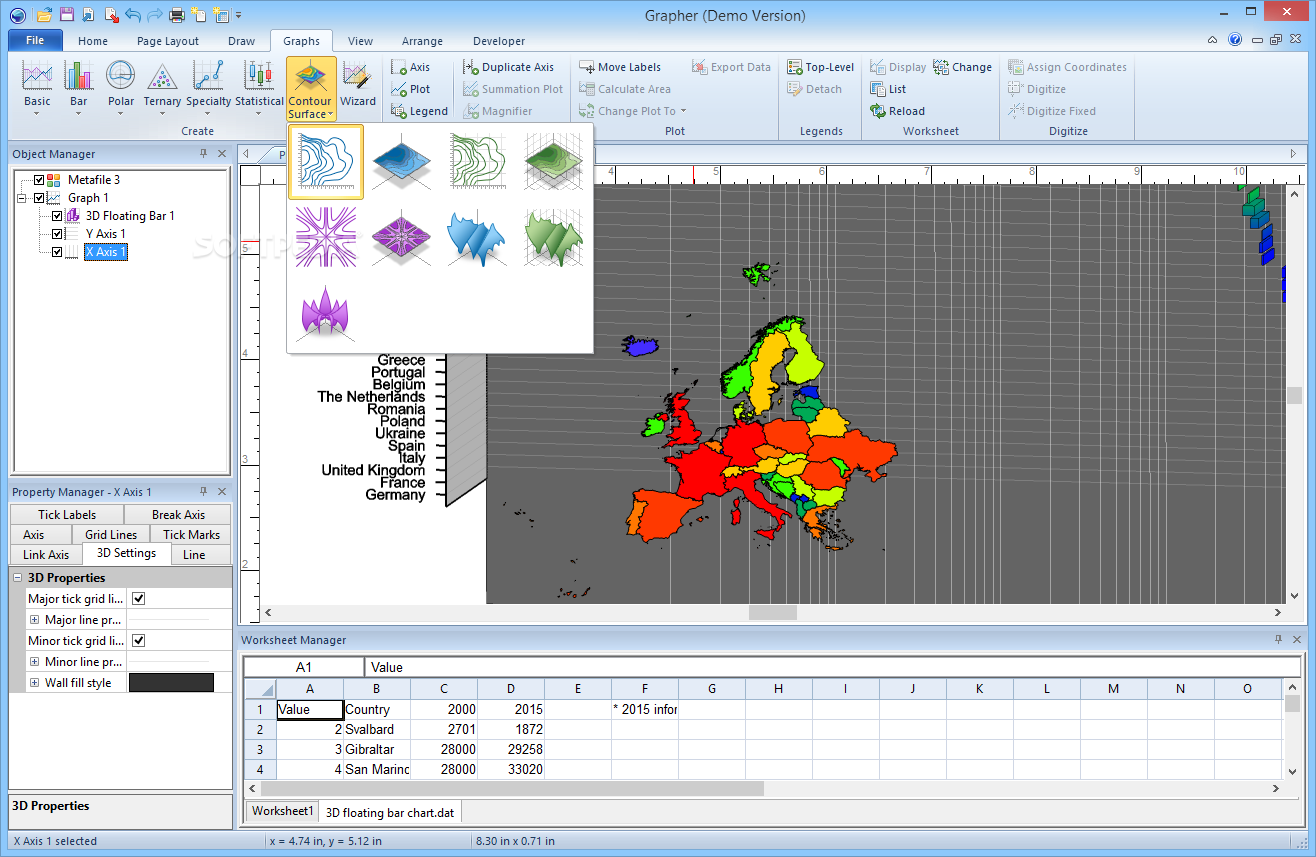Image resolution: width=1316 pixels, height=857 pixels.
Task: Open the customize quick access toolbar dropdown
Action: click(238, 16)
